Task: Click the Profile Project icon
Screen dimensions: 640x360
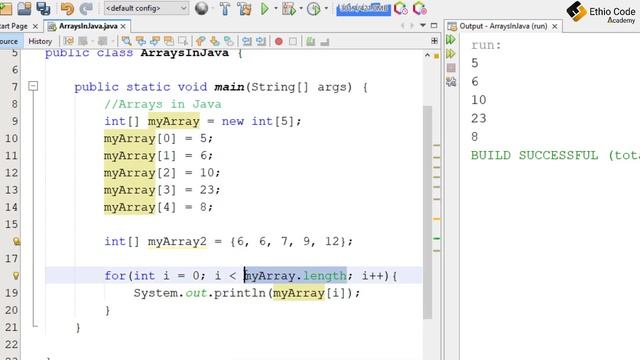Action: (x=314, y=9)
